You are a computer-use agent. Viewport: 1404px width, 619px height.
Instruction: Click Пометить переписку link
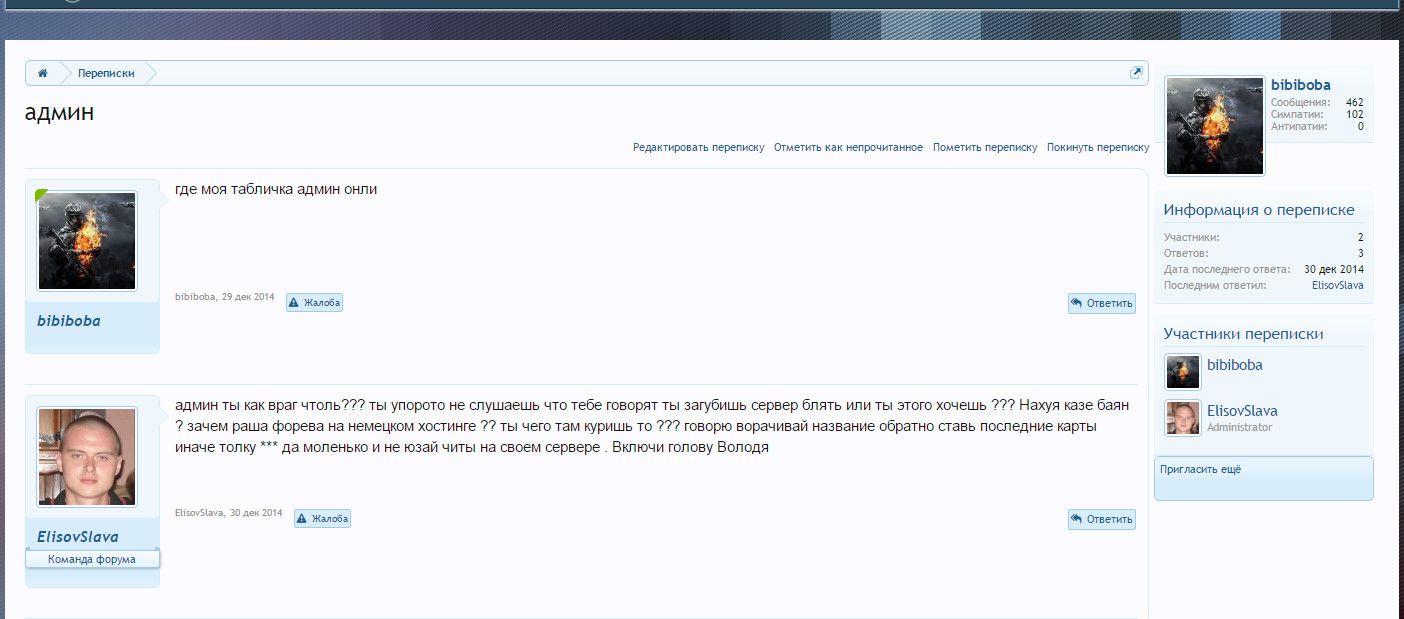point(985,147)
